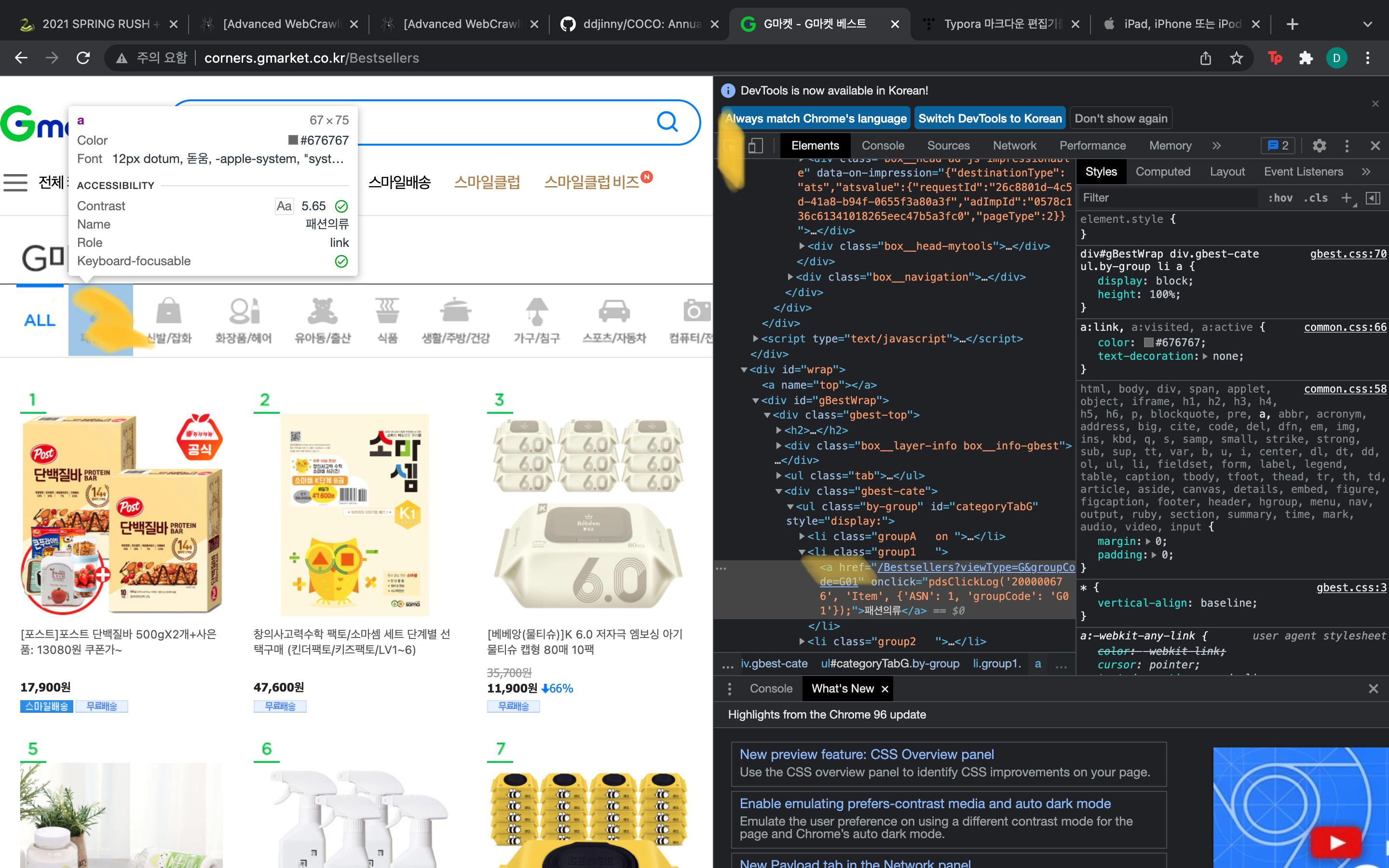Click the #676767 color swatch in Styles
The image size is (1389, 868).
click(x=1148, y=343)
